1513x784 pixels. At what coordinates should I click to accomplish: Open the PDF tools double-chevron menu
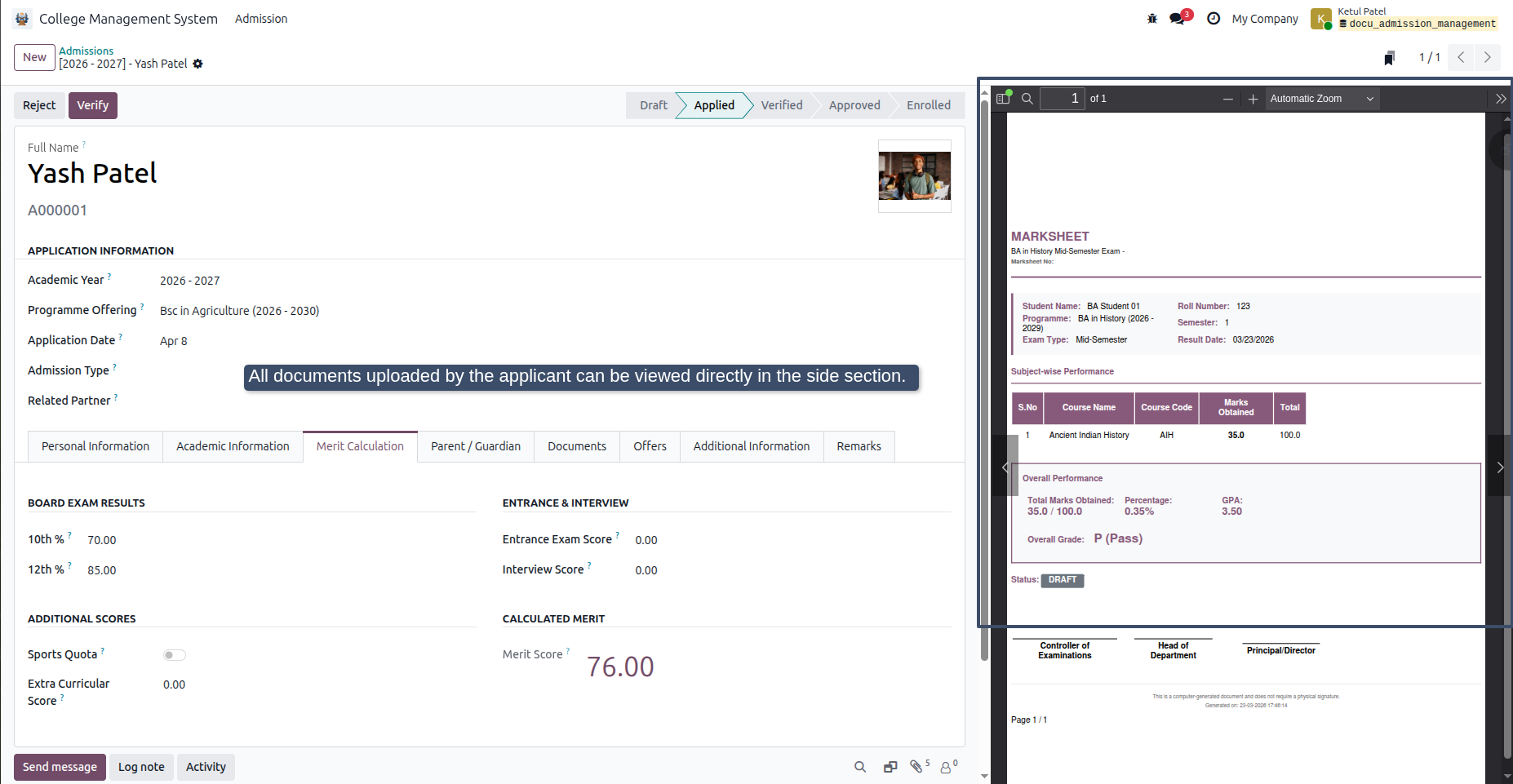tap(1500, 99)
